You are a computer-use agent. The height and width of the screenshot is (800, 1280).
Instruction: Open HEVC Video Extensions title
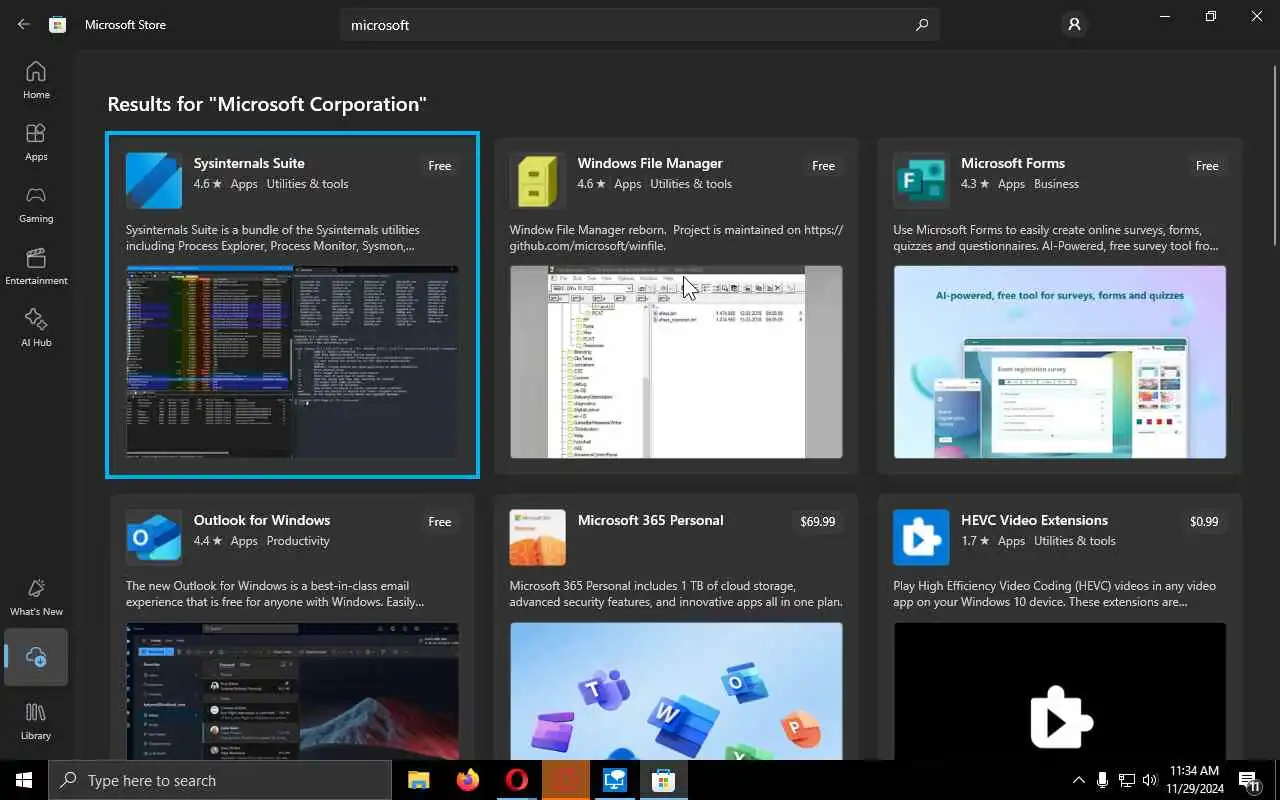(1034, 520)
